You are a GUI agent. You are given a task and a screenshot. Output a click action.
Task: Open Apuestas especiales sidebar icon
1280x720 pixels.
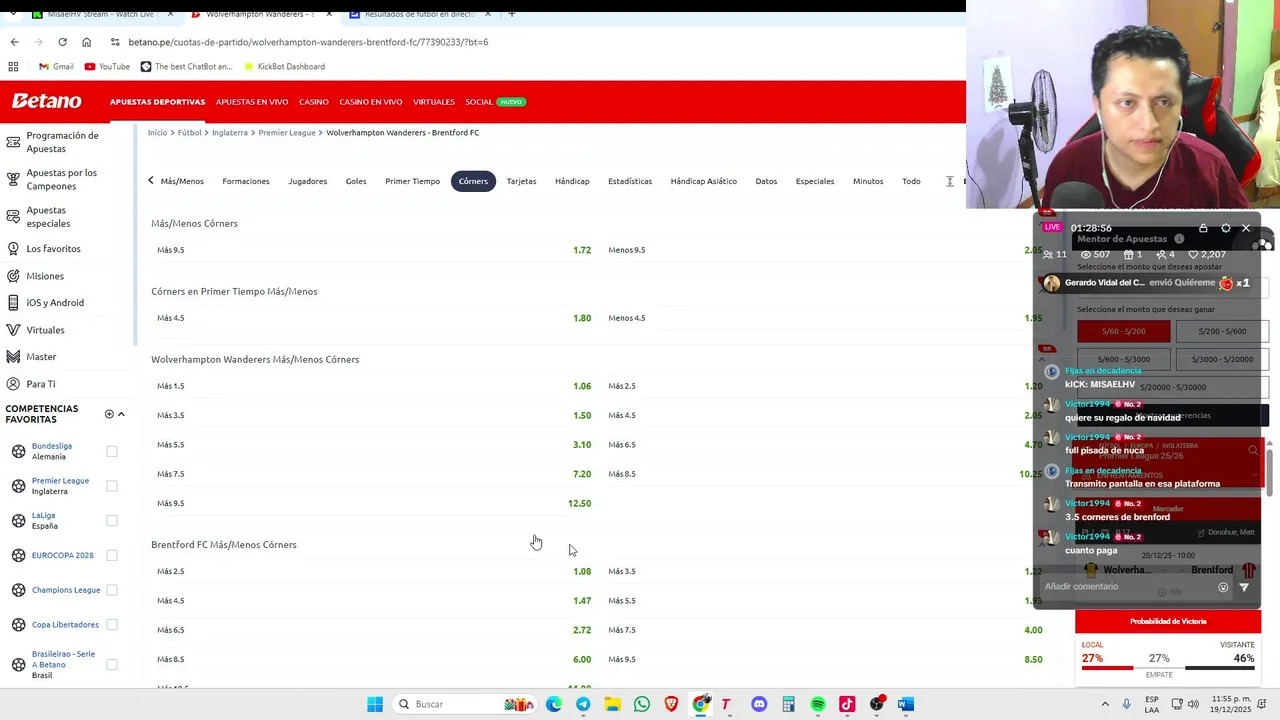13,217
